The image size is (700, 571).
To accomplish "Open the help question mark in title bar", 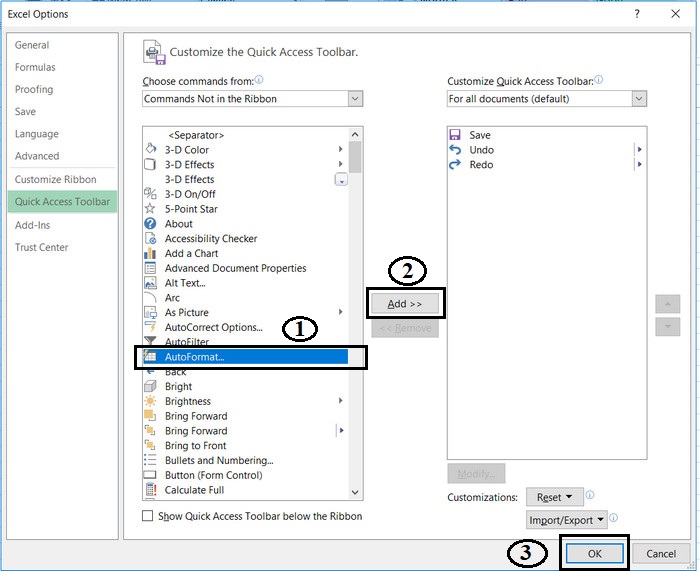I will [637, 14].
